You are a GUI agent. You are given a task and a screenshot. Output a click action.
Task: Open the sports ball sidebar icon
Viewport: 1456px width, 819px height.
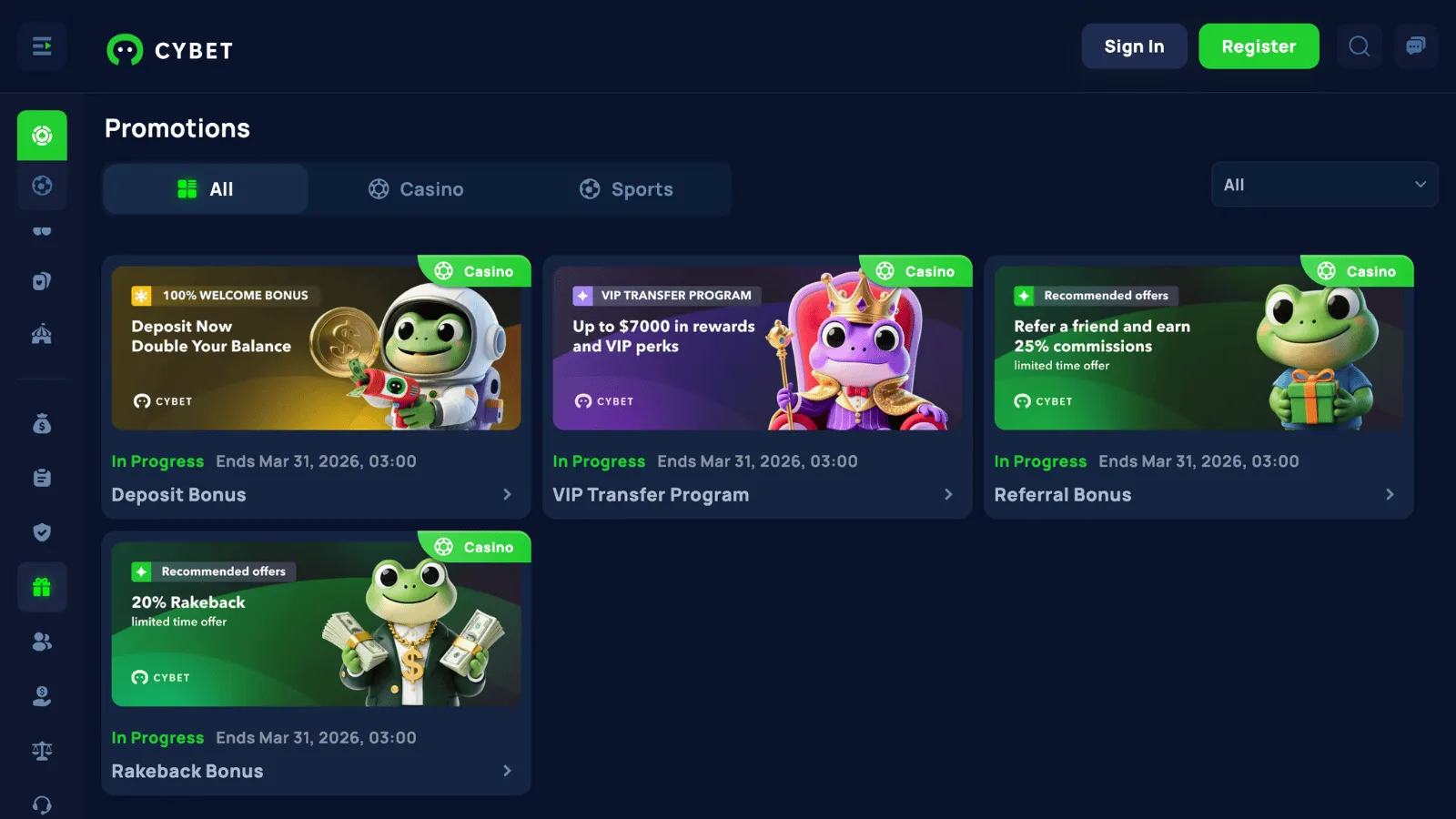[x=42, y=186]
